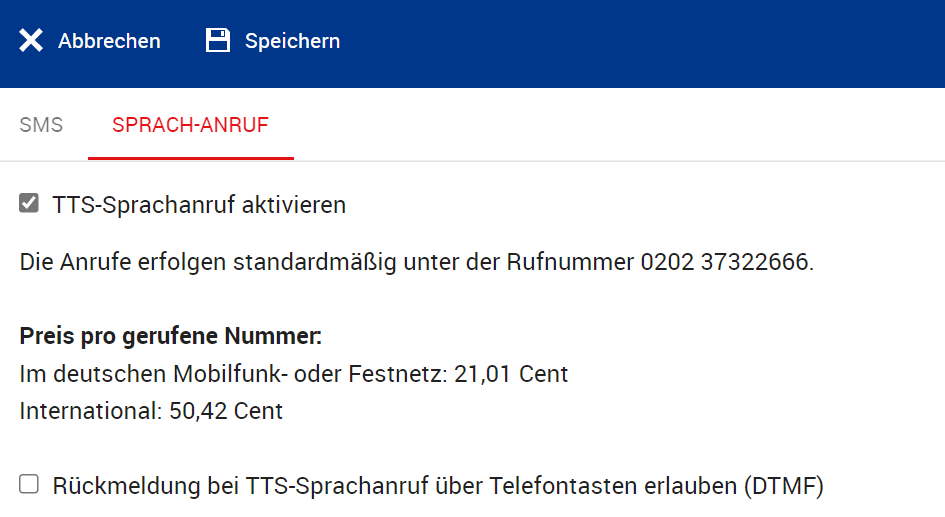This screenshot has width=945, height=517.
Task: Click the phone number 0202 37322666
Action: pos(724,262)
